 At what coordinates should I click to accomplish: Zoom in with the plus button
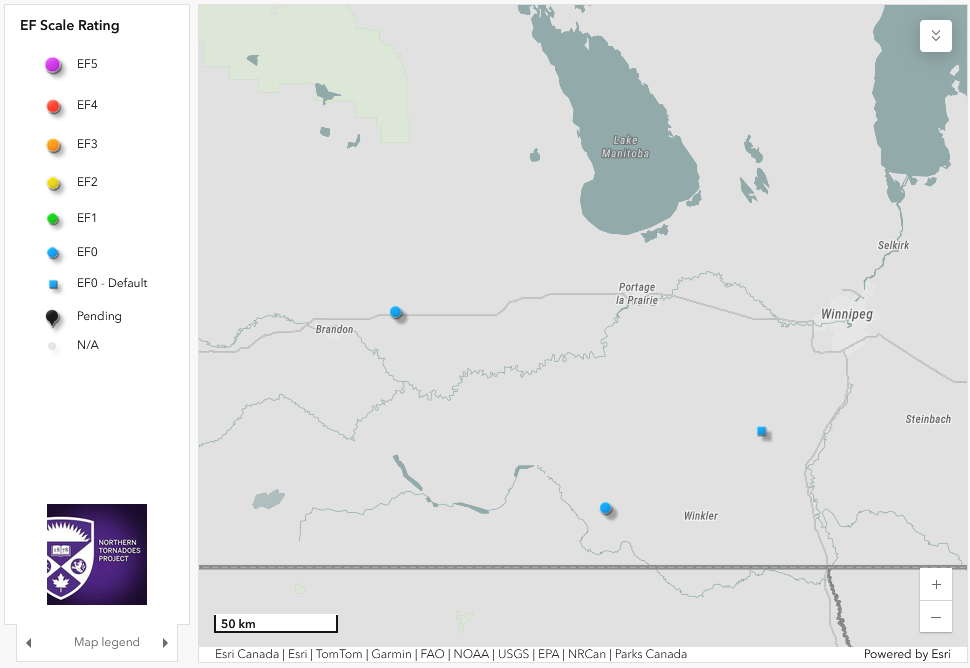pos(936,584)
